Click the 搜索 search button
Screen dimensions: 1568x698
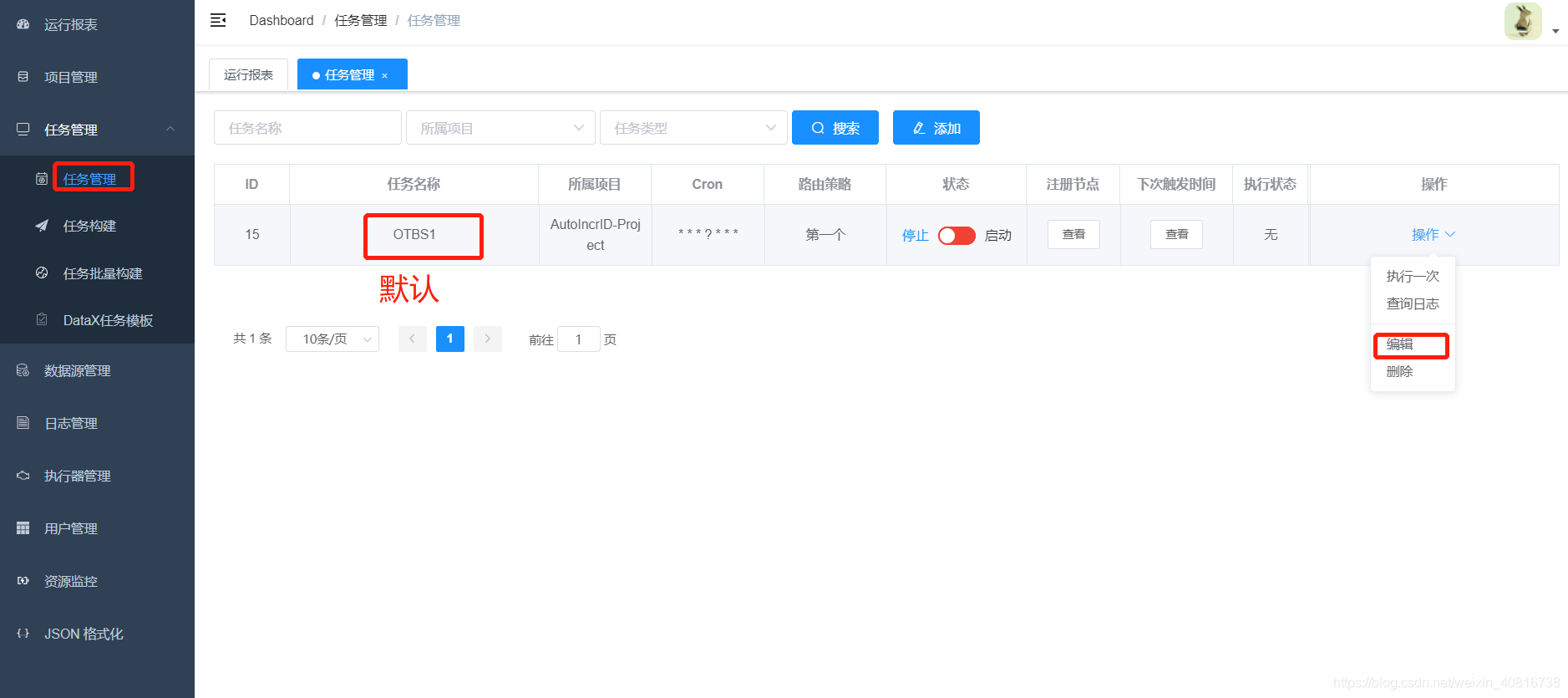click(x=835, y=128)
